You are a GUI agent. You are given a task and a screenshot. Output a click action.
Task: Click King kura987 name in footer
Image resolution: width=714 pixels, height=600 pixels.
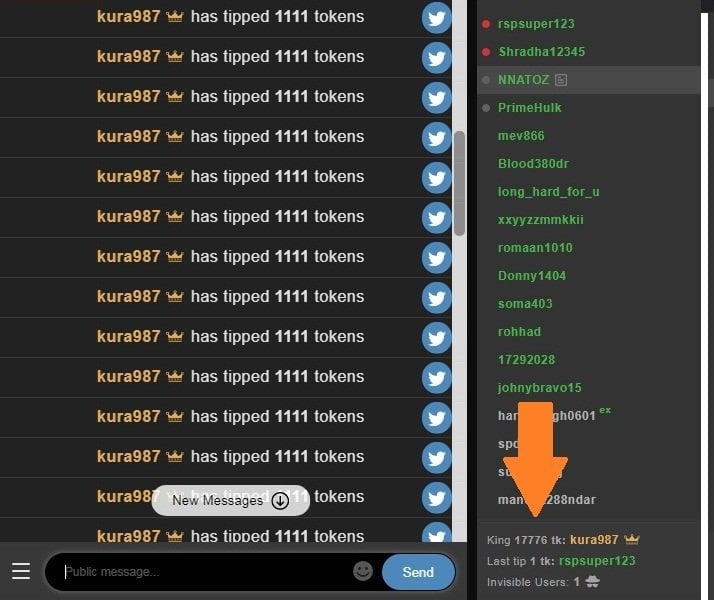click(594, 540)
